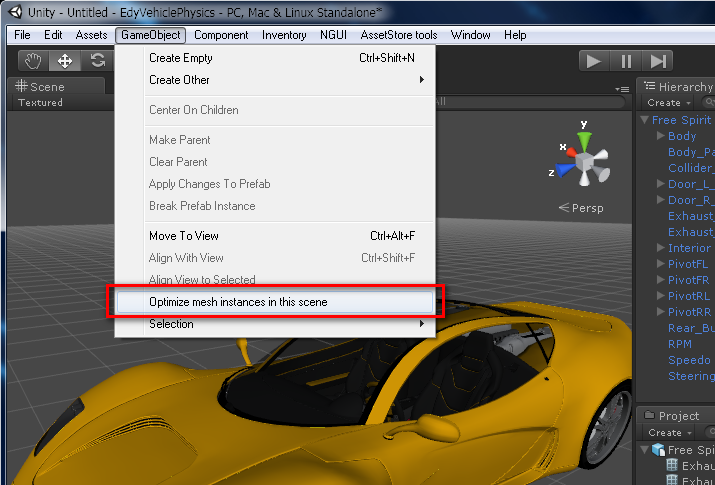The width and height of the screenshot is (715, 485).
Task: Expand PivotRL in Hierarchy
Action: click(x=660, y=295)
